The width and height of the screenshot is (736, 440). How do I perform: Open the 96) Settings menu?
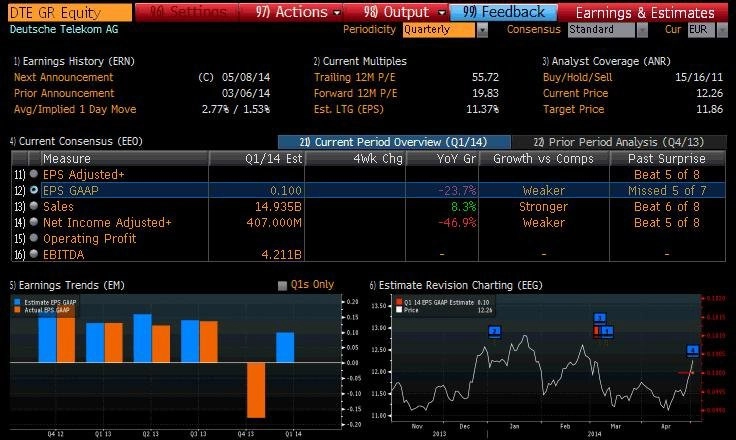pyautogui.click(x=187, y=12)
